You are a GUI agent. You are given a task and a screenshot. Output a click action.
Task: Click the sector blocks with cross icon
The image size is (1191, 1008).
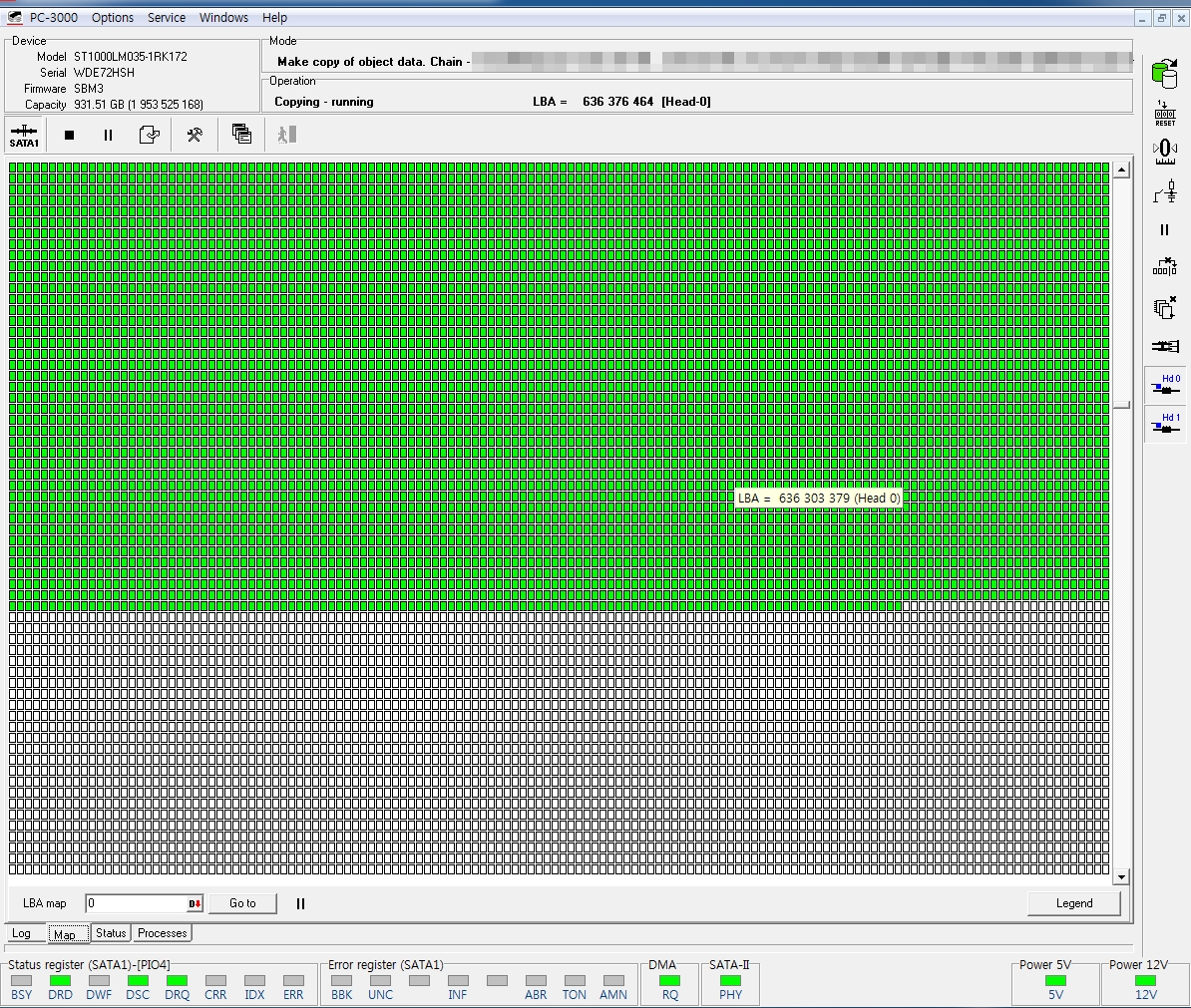(x=1165, y=266)
